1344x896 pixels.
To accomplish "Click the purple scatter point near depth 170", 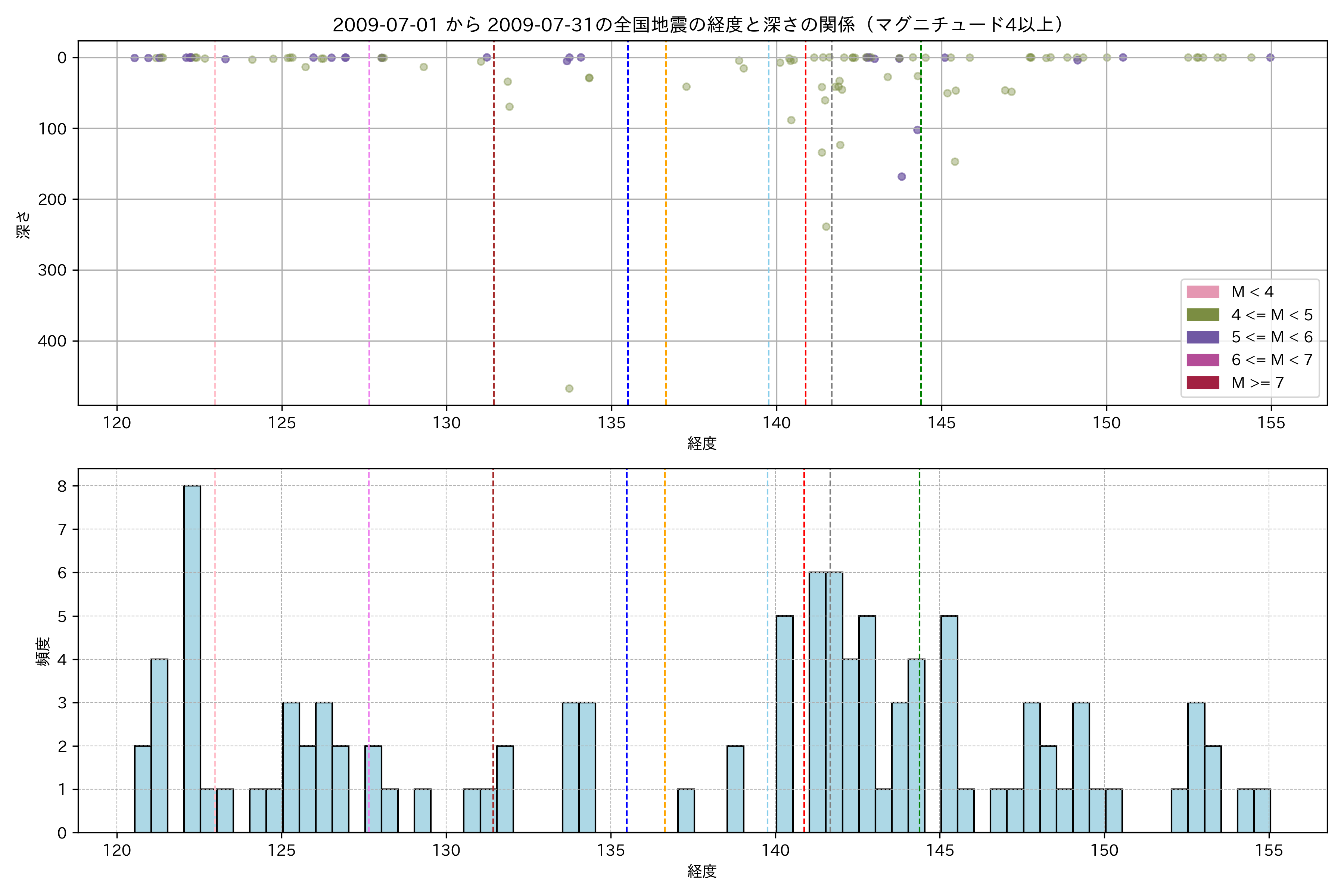I will pos(902,177).
